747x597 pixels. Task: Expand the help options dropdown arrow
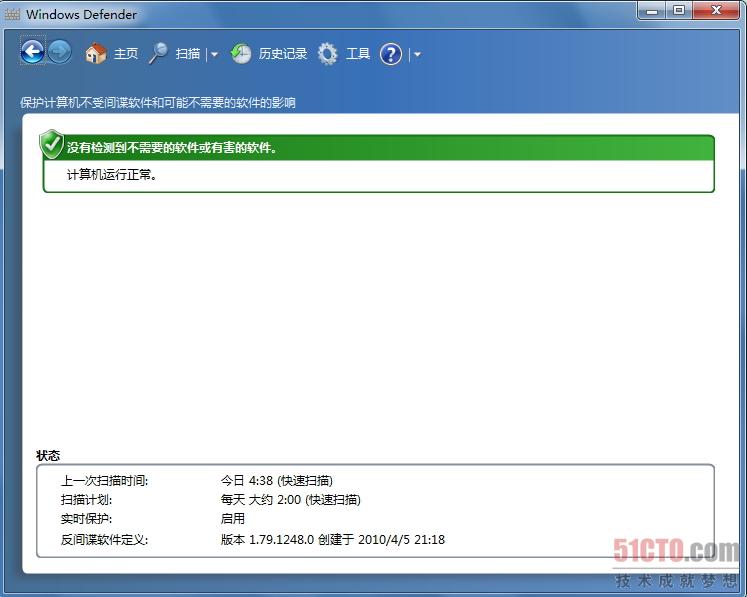(417, 54)
